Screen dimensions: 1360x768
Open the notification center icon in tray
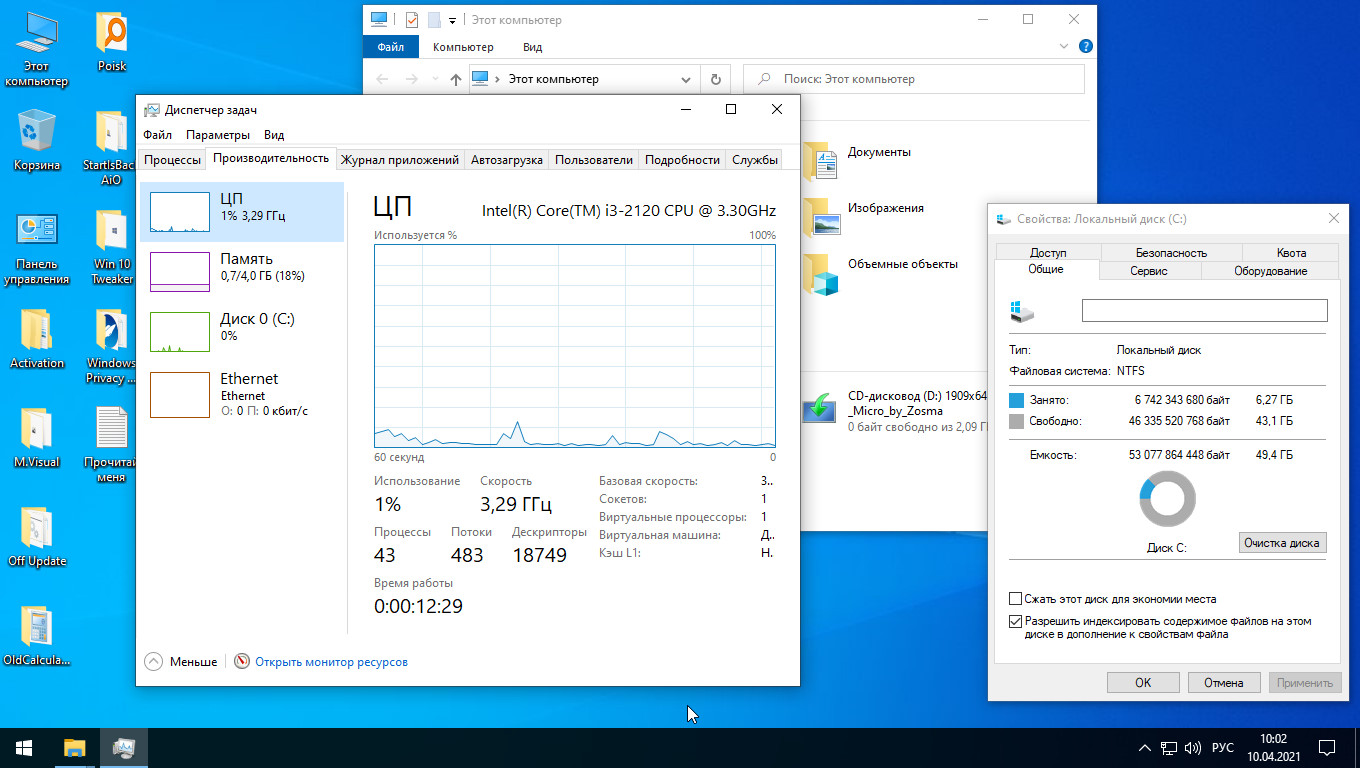(1326, 747)
